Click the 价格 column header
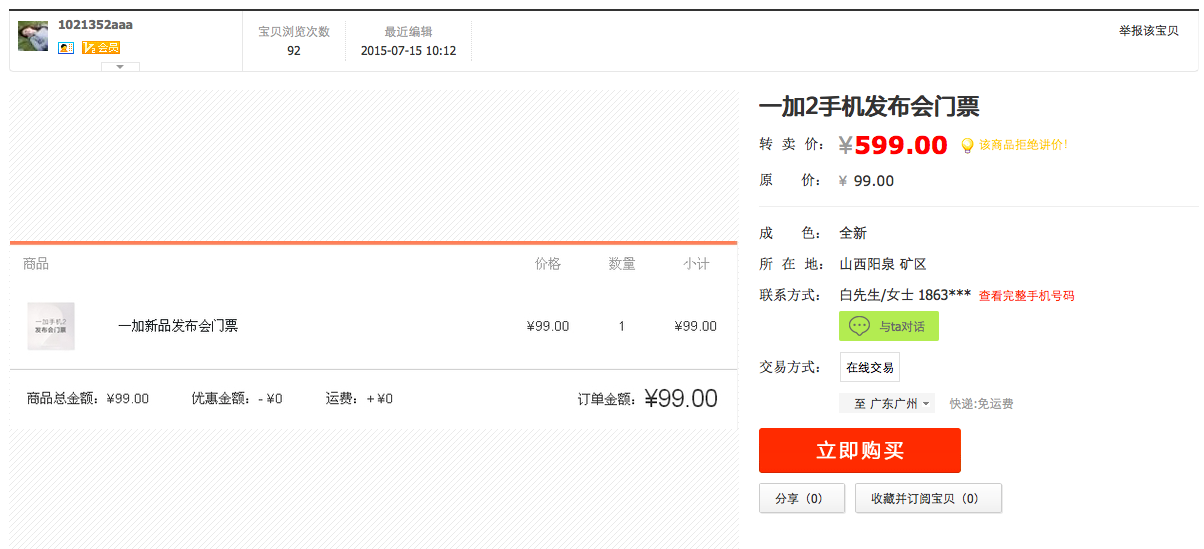Image resolution: width=1204 pixels, height=549 pixels. [x=548, y=264]
